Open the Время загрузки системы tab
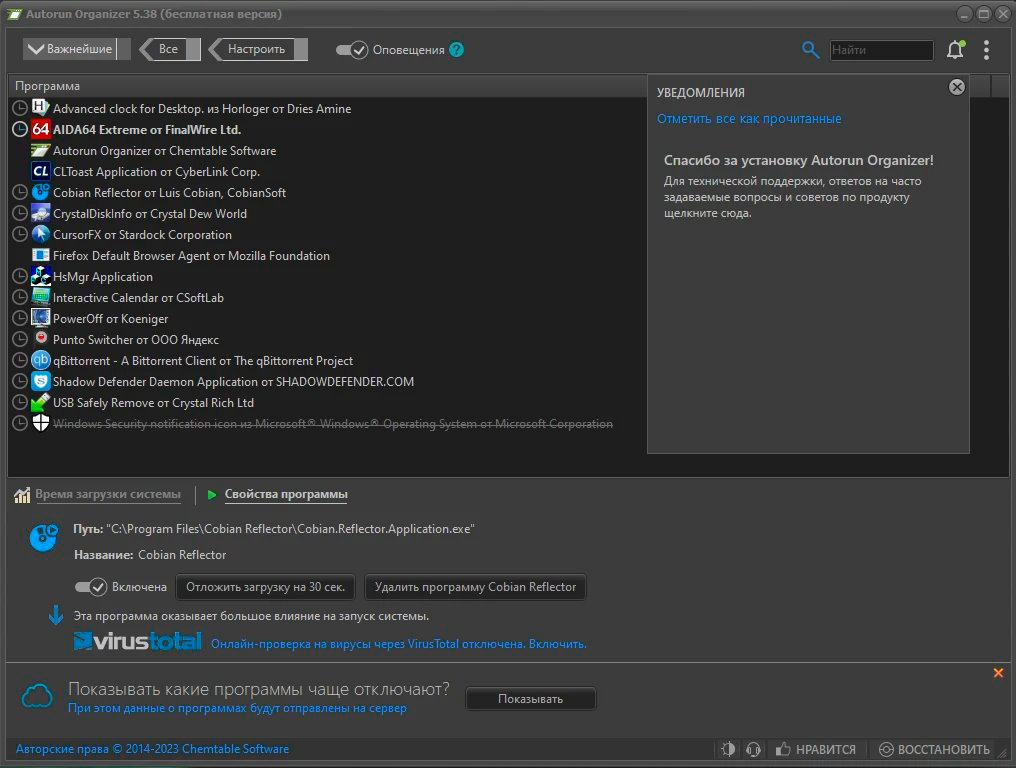 pyautogui.click(x=108, y=494)
